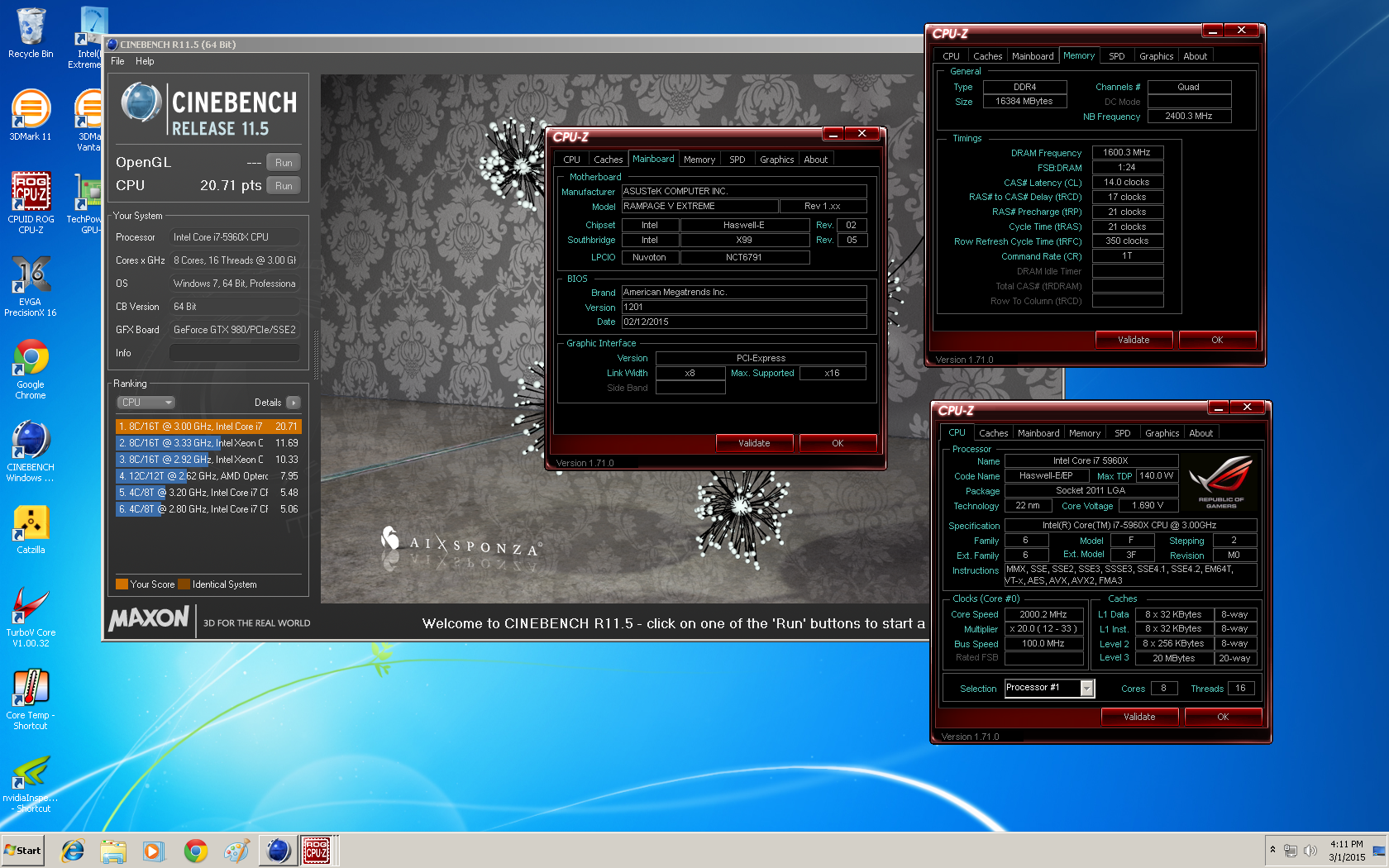Open Windows Explorer from the taskbar
1389x868 pixels.
click(x=113, y=851)
